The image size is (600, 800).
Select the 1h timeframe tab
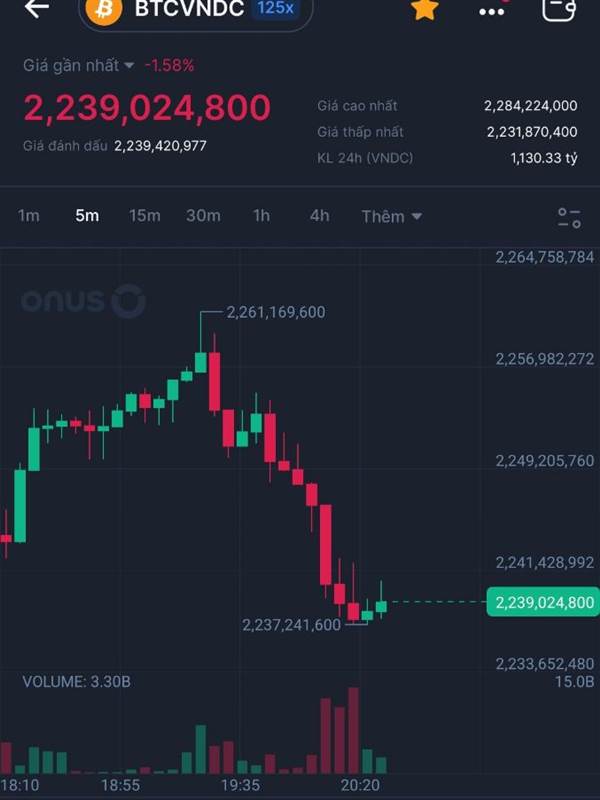point(261,216)
